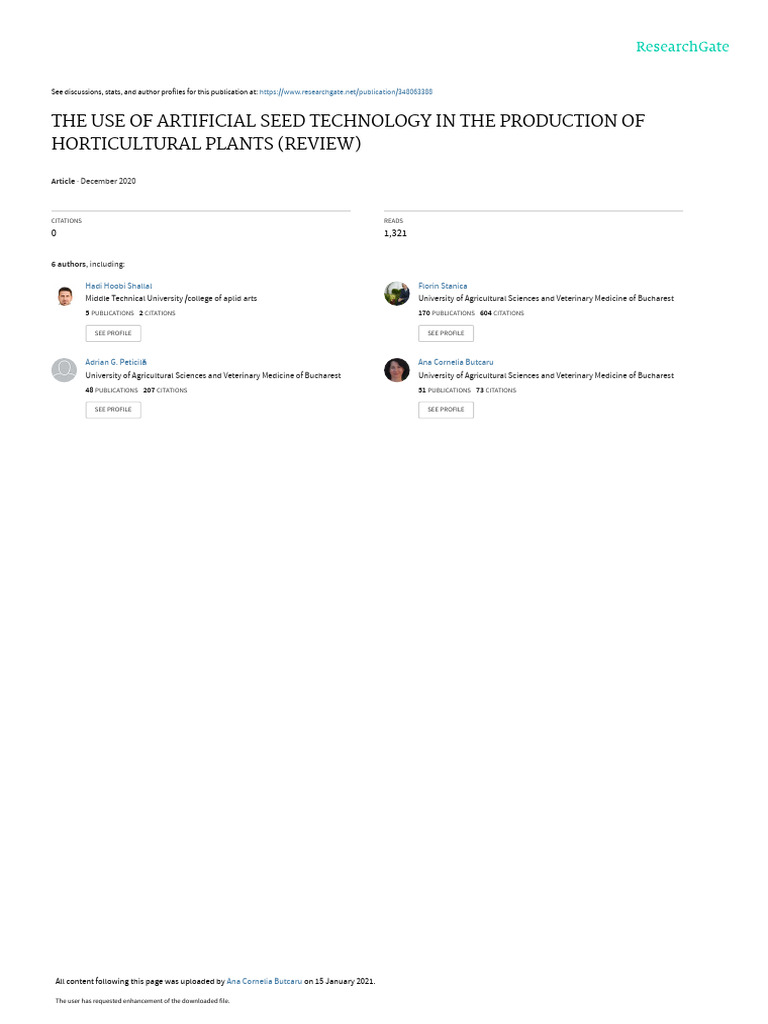Open the uploader link Ana Cornelia Butcaru in footer
This screenshot has width=768, height=1024.
264,982
